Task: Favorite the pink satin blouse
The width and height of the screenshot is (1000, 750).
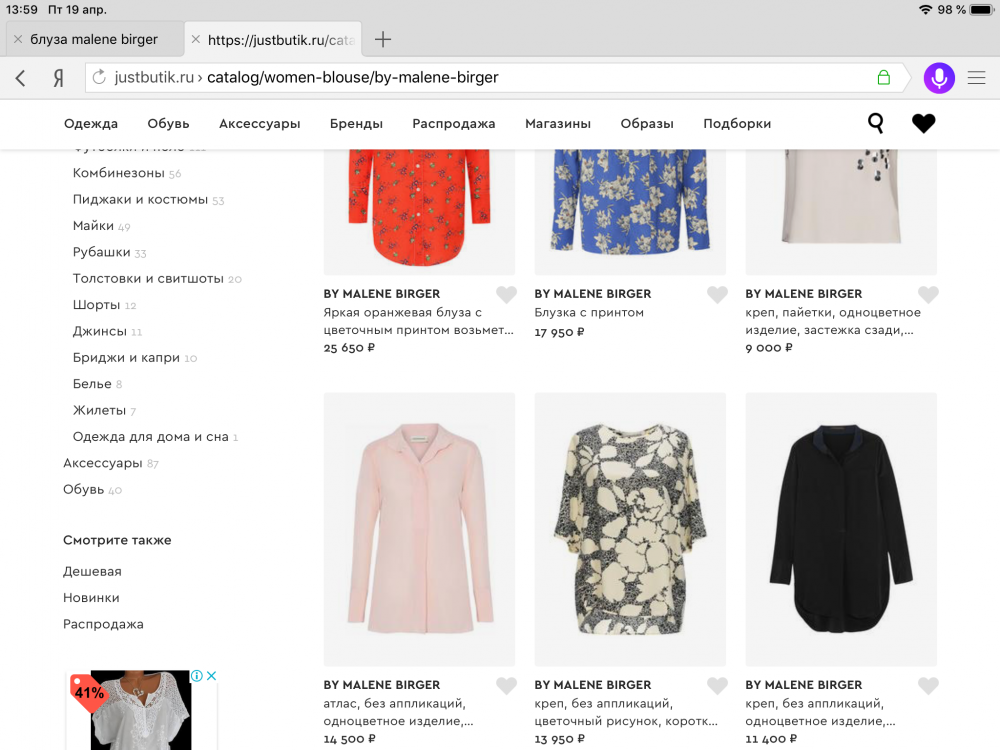Action: tap(506, 685)
